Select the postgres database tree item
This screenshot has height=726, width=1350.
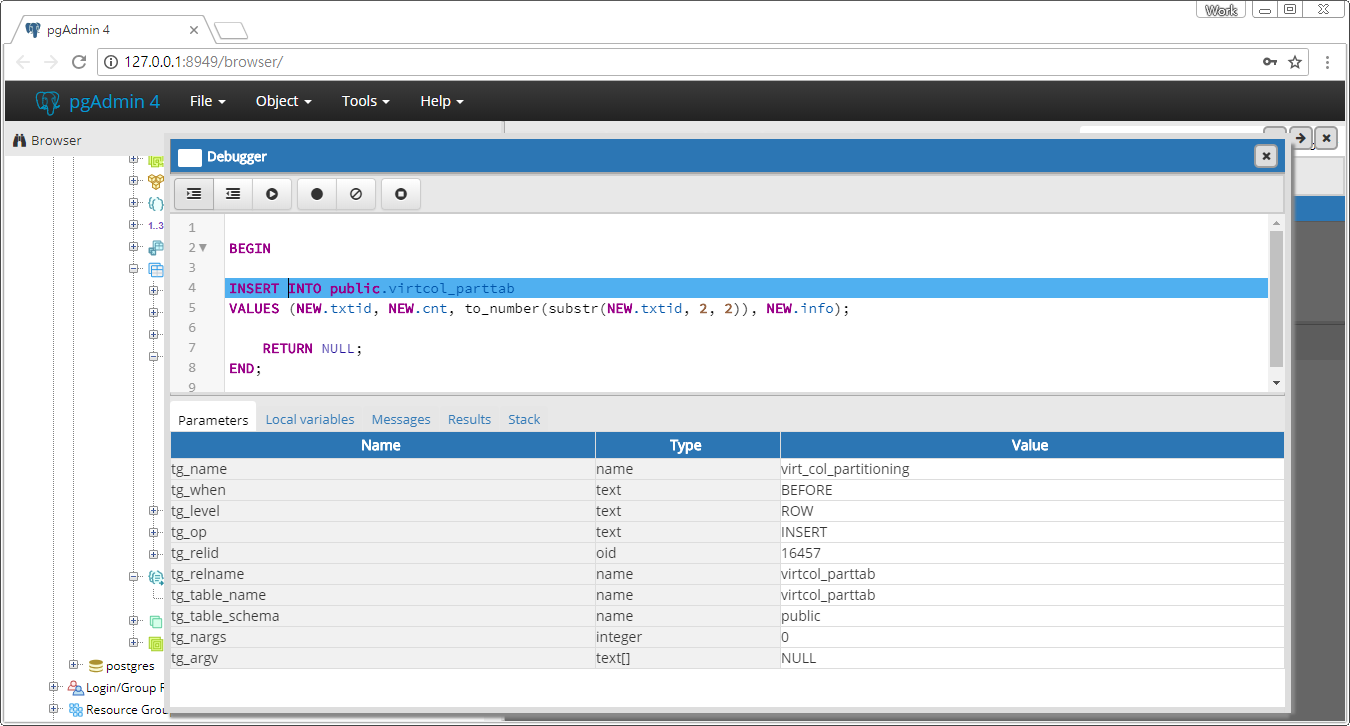point(121,665)
